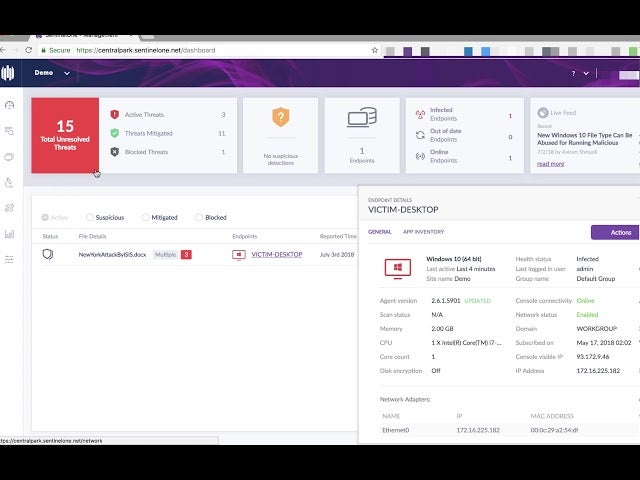640x480 pixels.
Task: Open the help question mark dropdown
Action: [x=579, y=73]
